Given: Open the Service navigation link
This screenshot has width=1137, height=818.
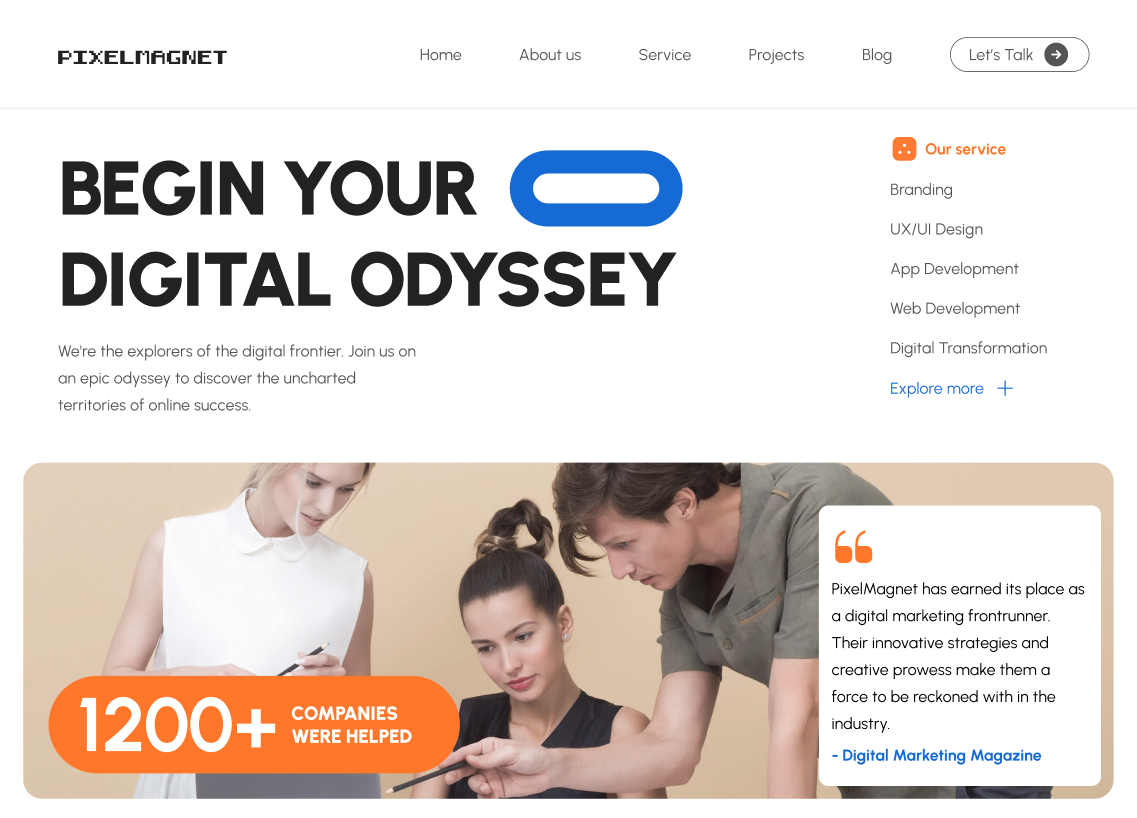Looking at the screenshot, I should pos(664,55).
